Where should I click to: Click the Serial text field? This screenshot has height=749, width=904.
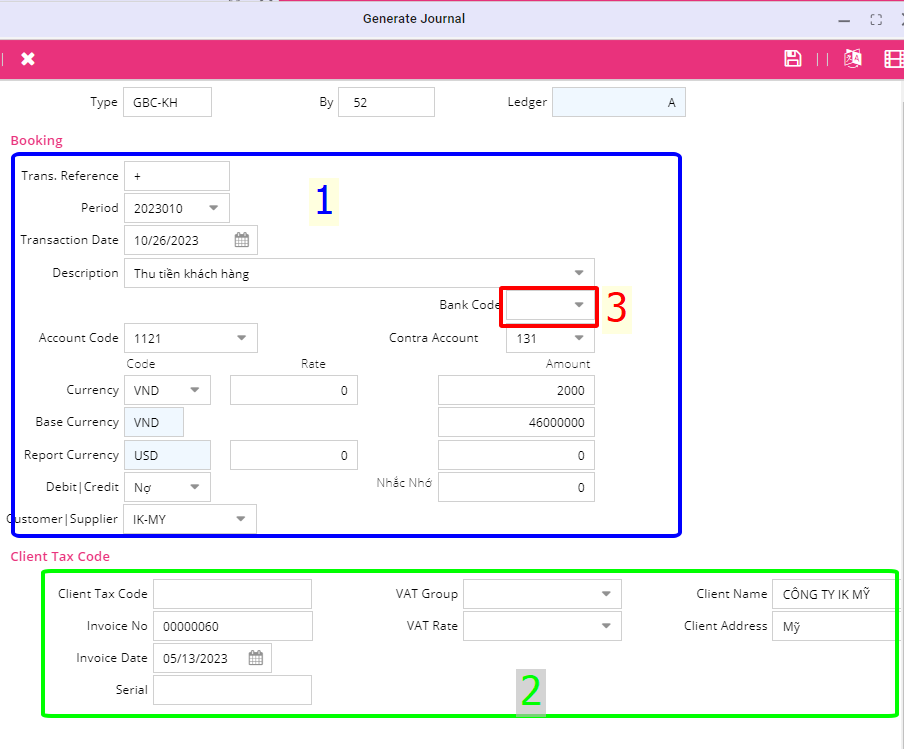tap(232, 690)
